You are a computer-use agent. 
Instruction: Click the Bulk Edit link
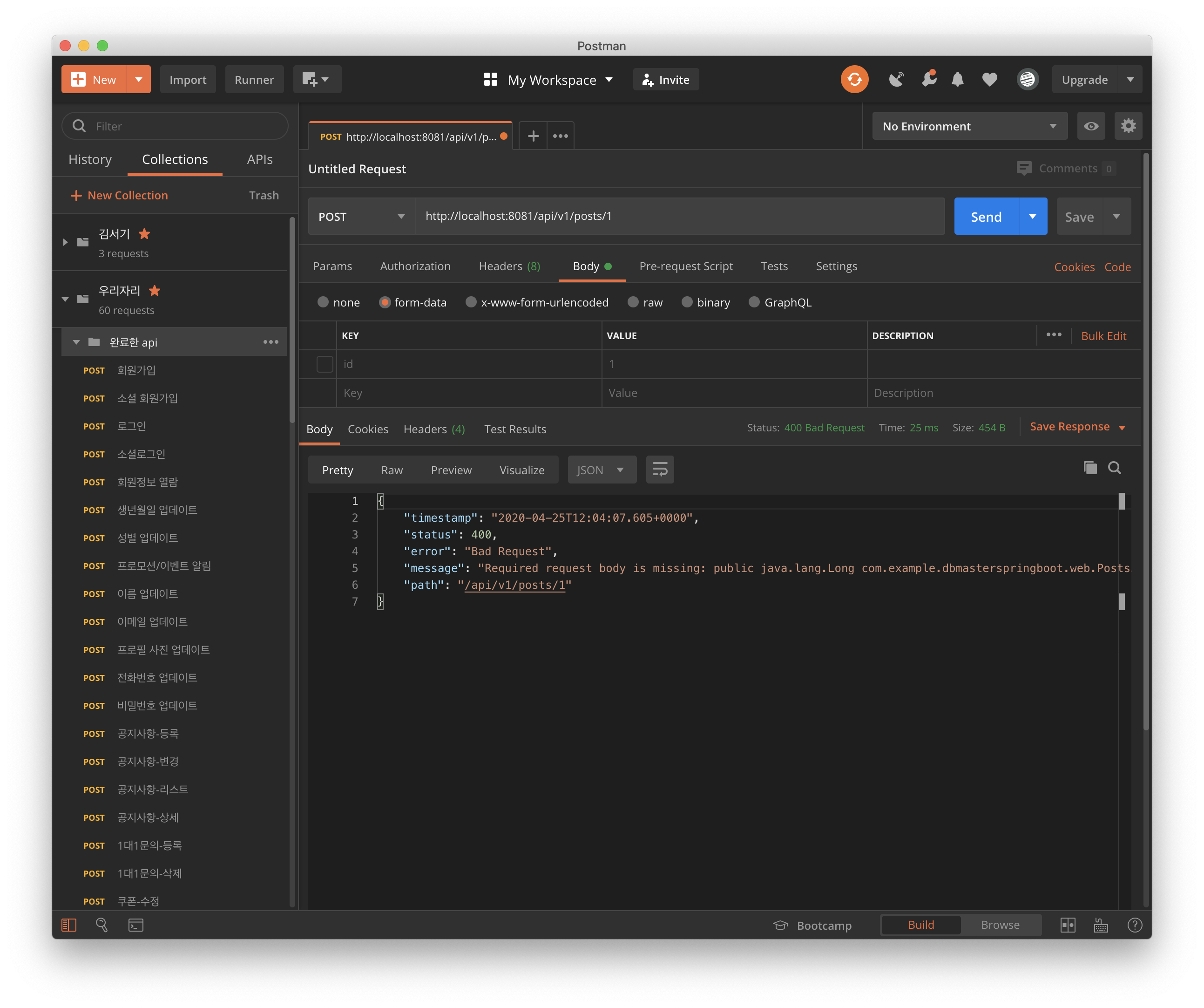(1103, 336)
